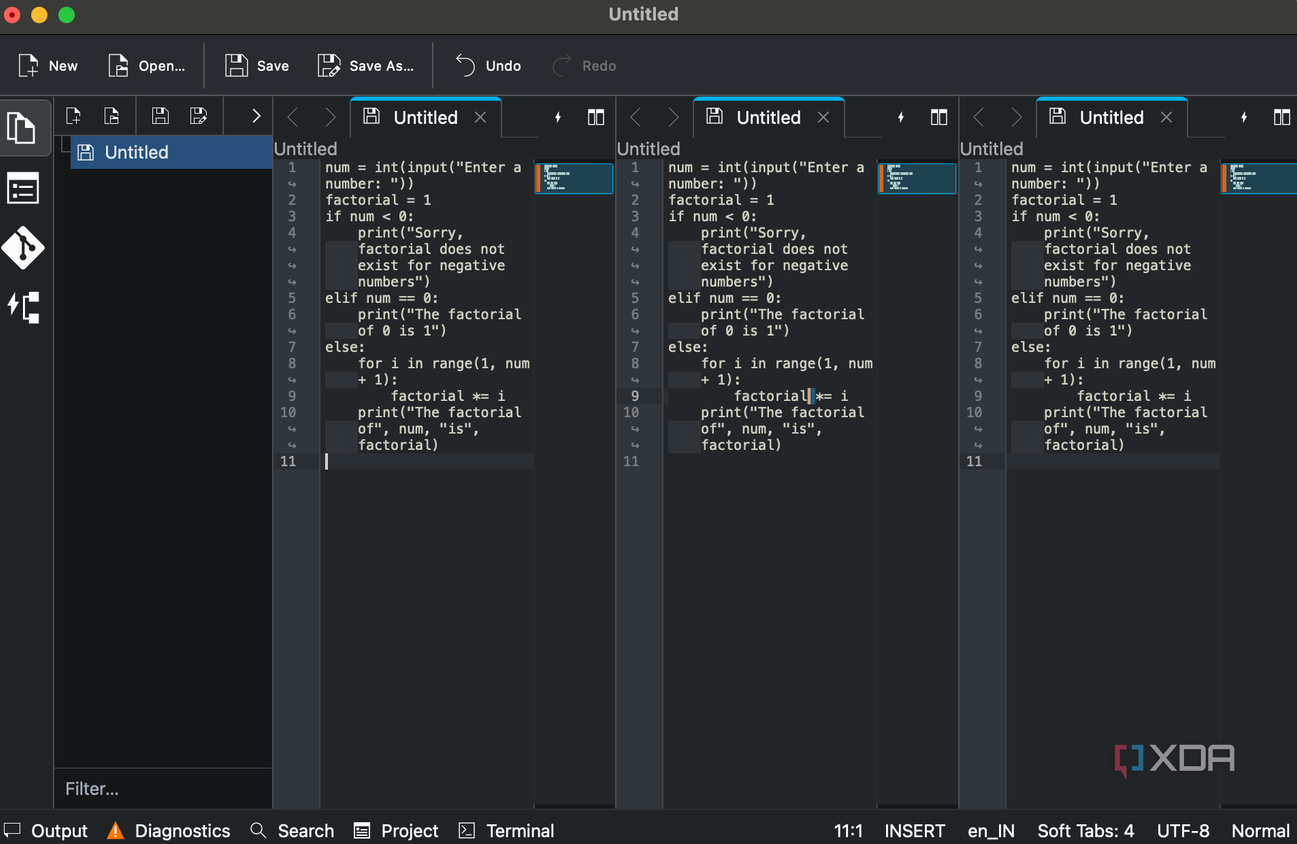Viewport: 1297px width, 844px height.
Task: Open the Filesystem Browser sidebar icon
Action: coord(24,307)
